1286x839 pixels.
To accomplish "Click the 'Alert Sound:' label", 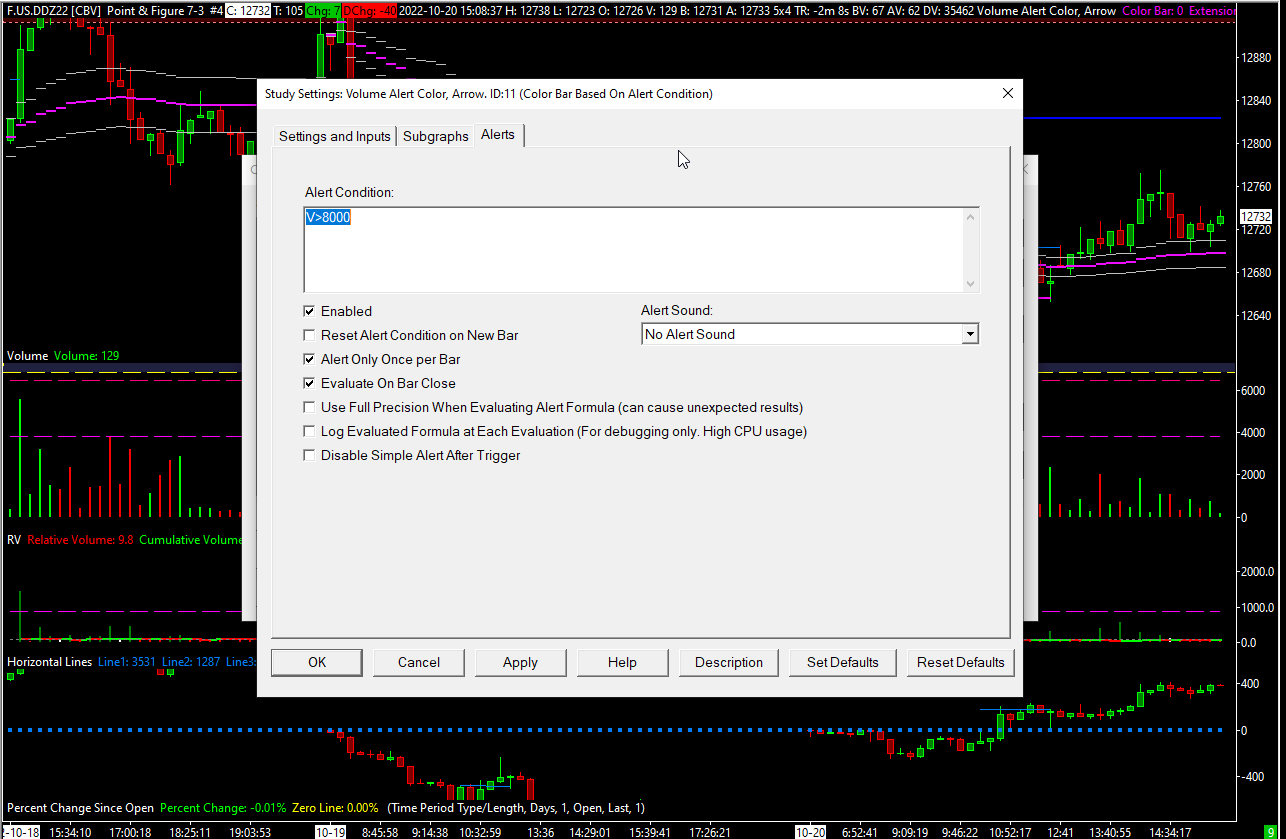I will (x=677, y=311).
